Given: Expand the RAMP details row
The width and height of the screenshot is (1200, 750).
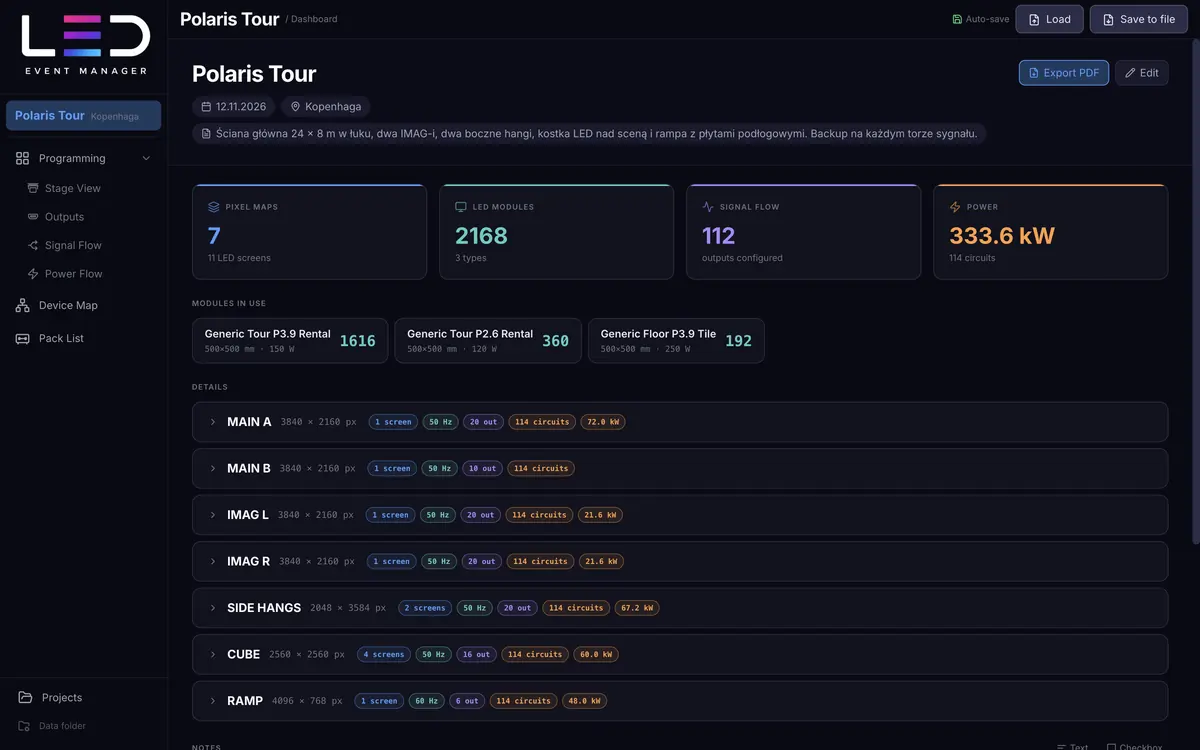Looking at the screenshot, I should click(679, 701).
